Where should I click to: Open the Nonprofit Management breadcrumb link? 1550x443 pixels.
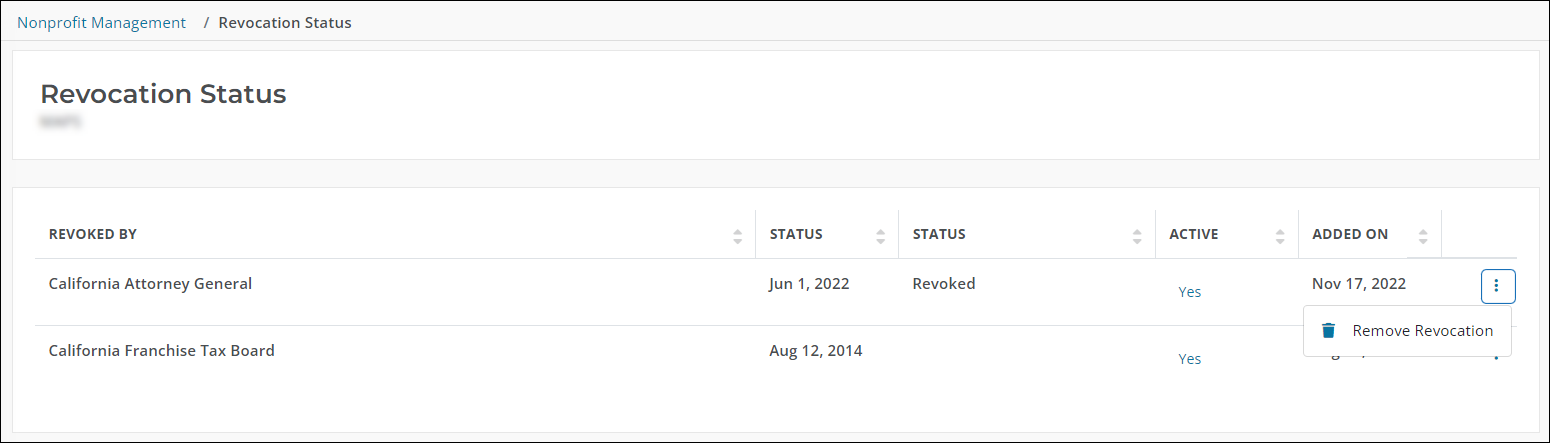[x=101, y=22]
